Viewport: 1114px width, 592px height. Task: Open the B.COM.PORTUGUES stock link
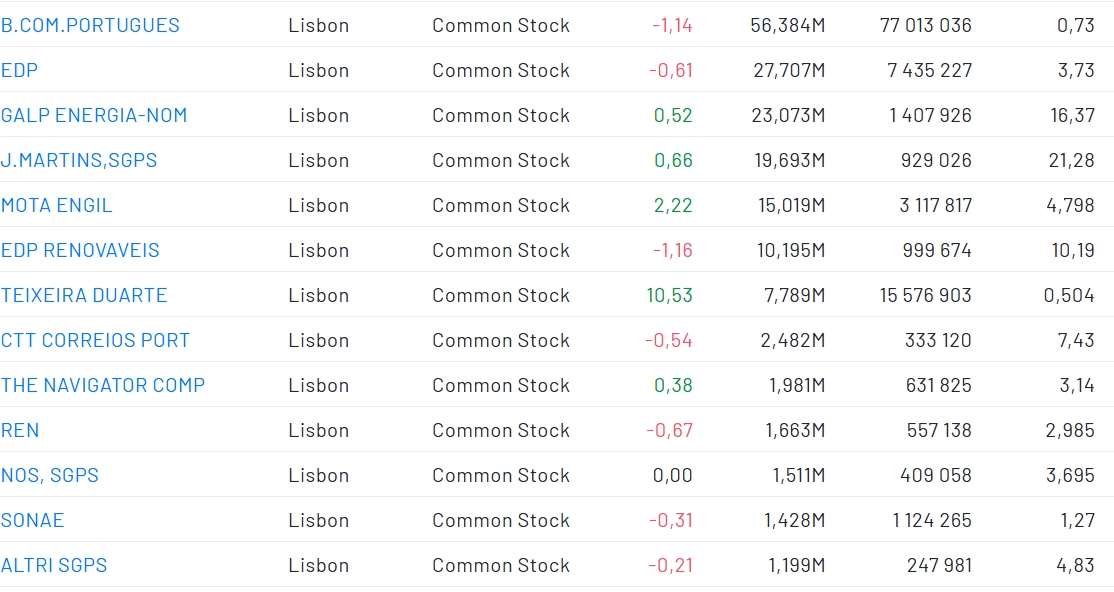90,25
